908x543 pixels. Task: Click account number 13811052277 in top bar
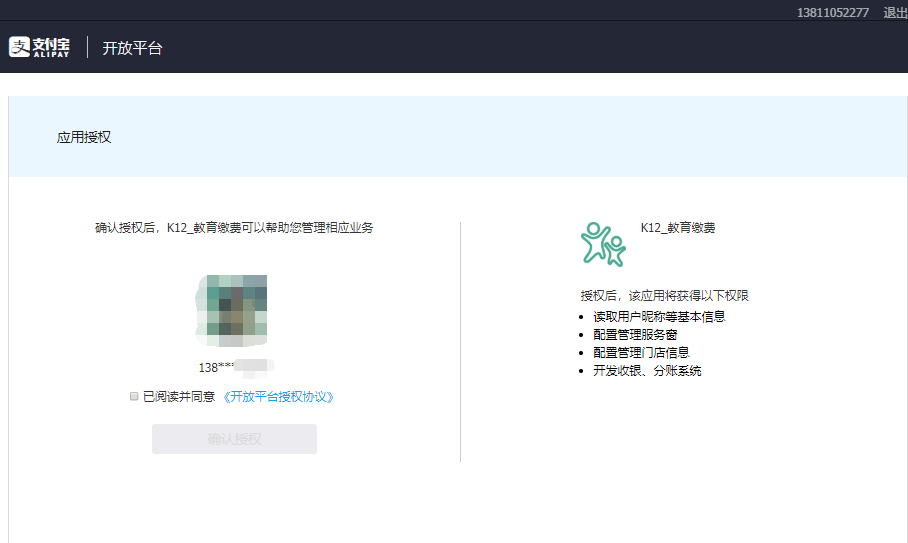tap(833, 13)
